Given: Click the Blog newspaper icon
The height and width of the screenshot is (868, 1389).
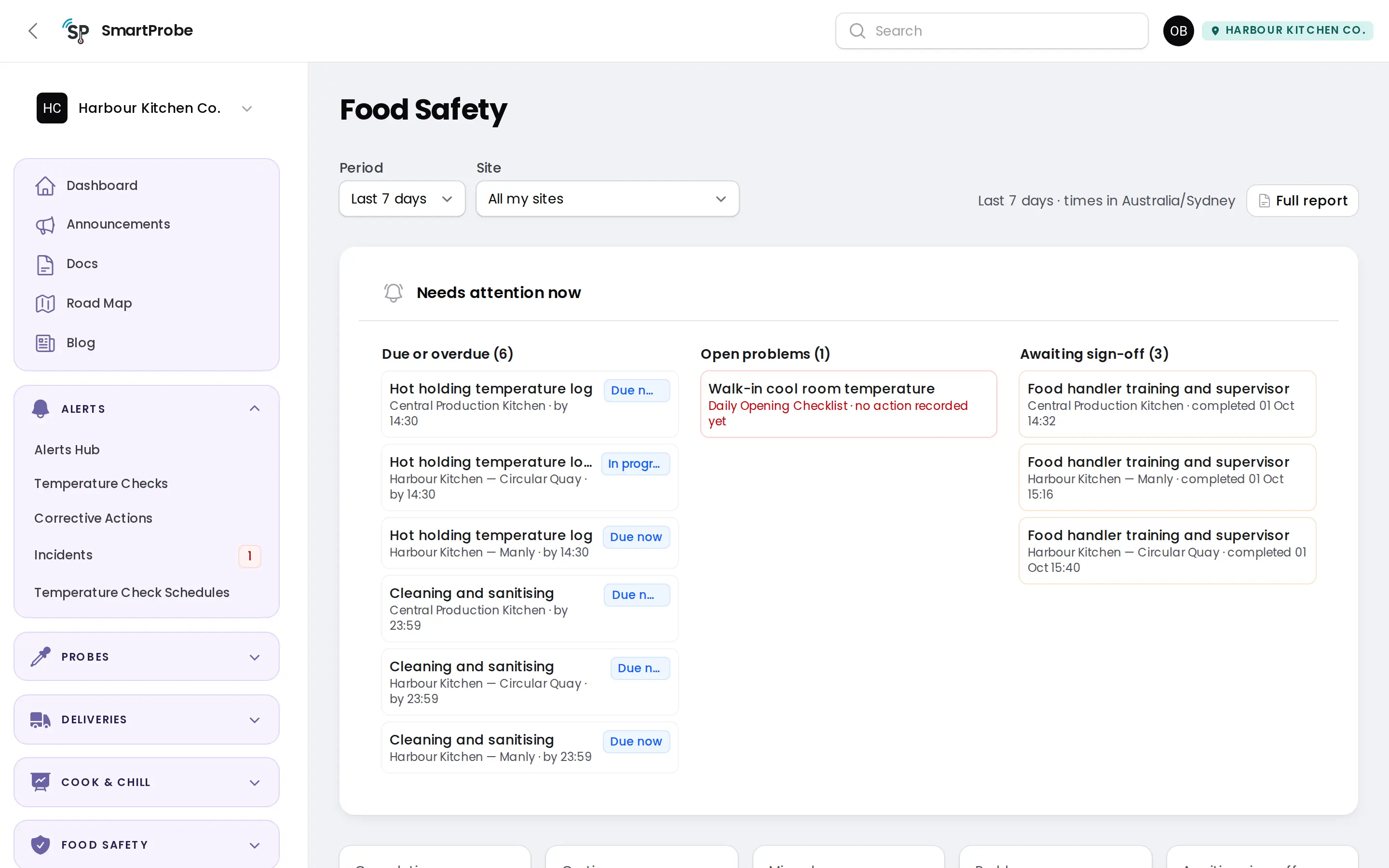Looking at the screenshot, I should click(45, 343).
